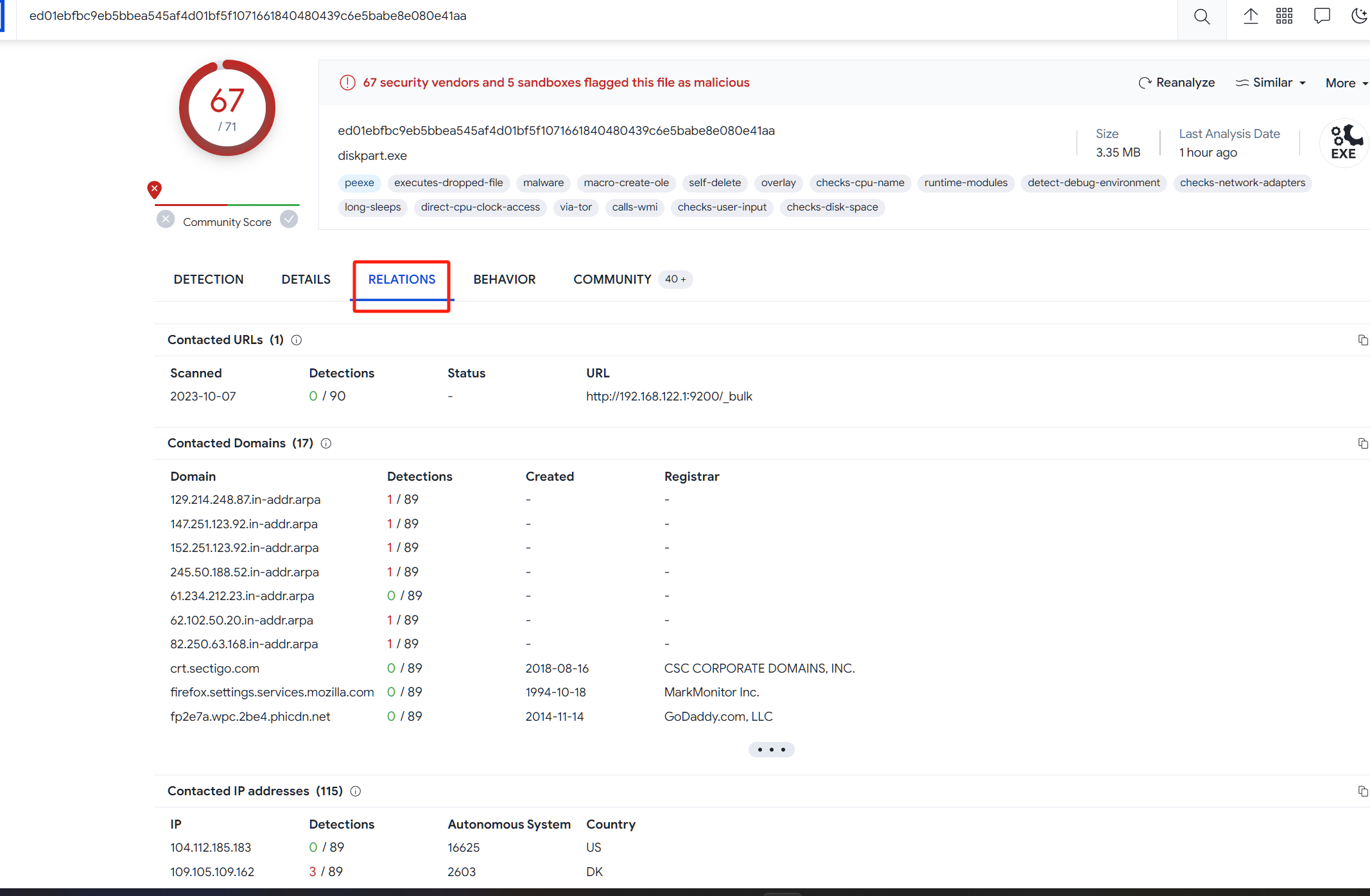Viewport: 1370px width, 896px height.
Task: Copy the Contacted Domains list
Action: (1363, 444)
